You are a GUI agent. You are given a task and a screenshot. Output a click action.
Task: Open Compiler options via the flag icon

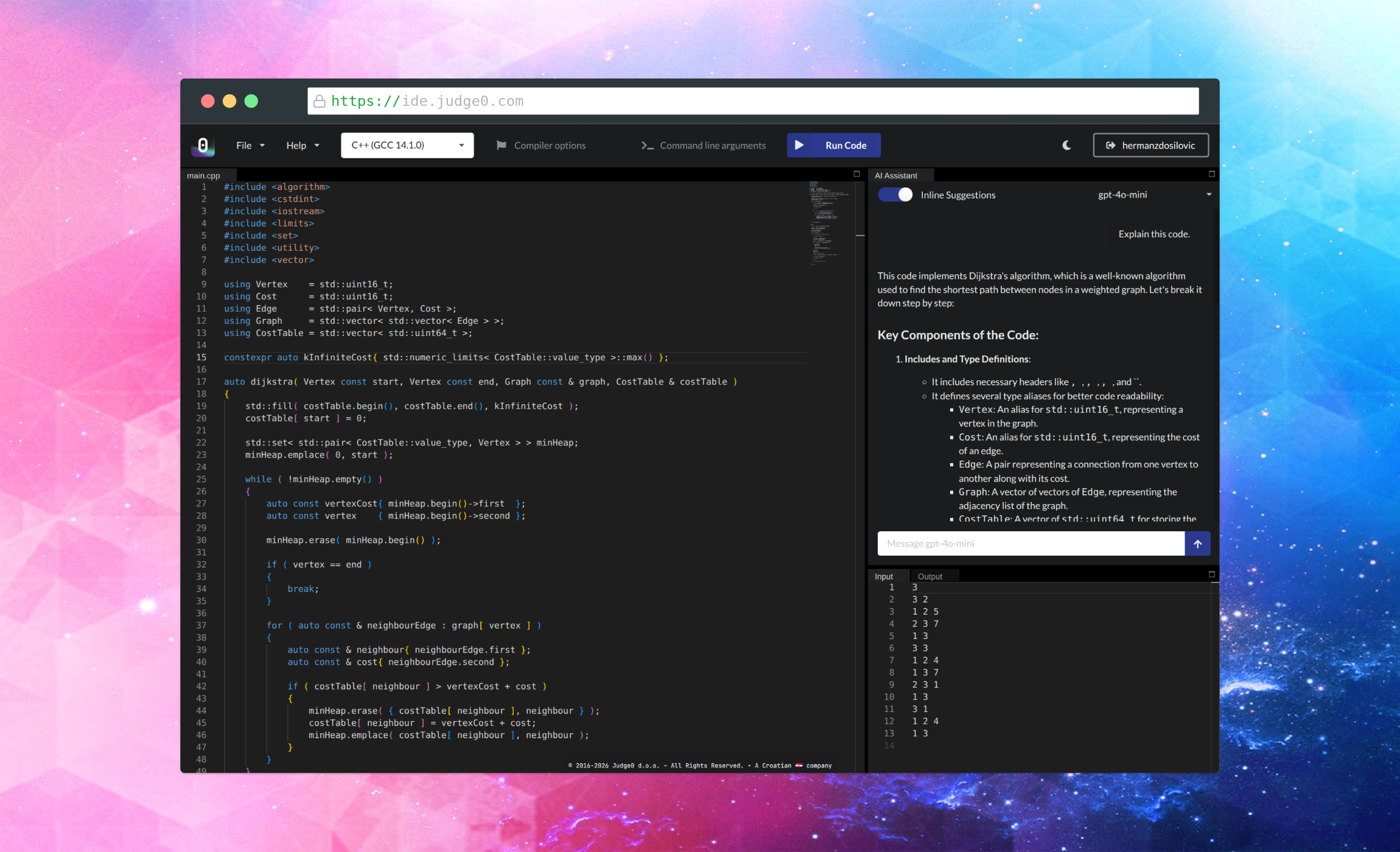[x=502, y=145]
